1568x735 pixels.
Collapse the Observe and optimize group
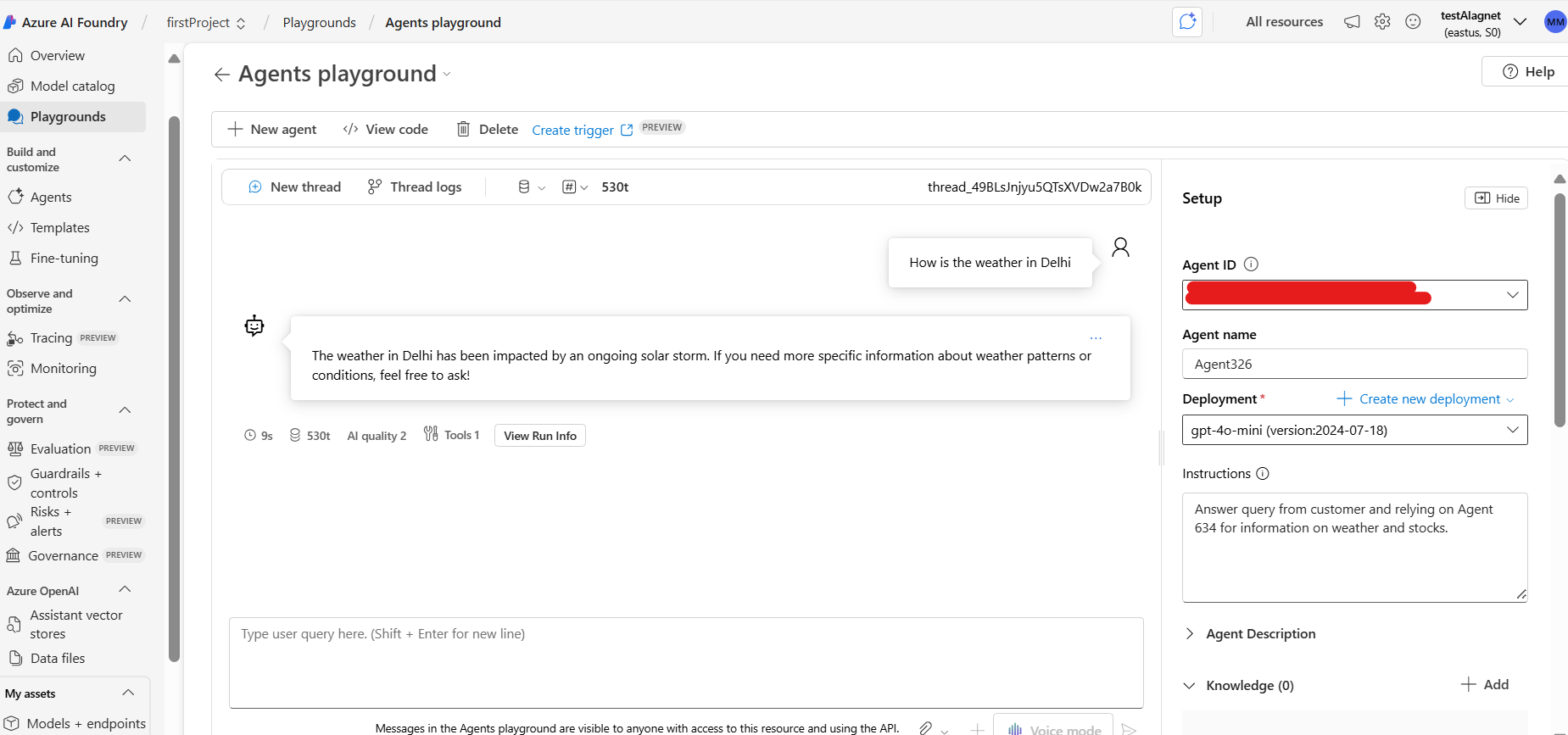[x=125, y=299]
